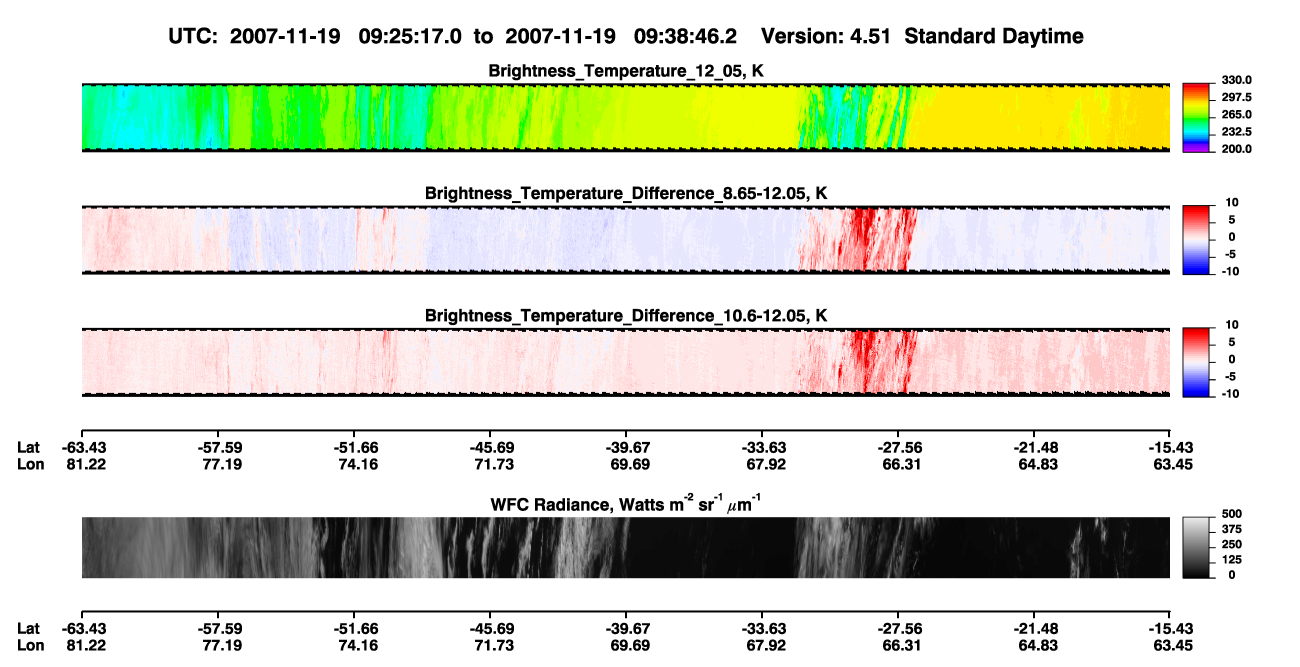Click the 330.0 colorbar value
Viewport: 1300px width, 667px height.
(x=1237, y=80)
